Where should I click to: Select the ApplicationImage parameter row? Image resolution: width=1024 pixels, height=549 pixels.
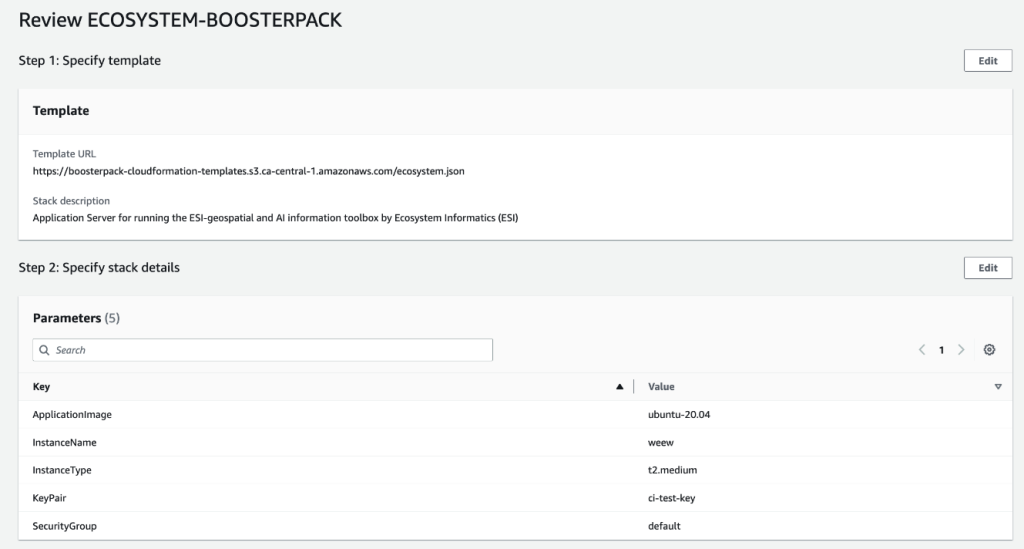[80, 414]
